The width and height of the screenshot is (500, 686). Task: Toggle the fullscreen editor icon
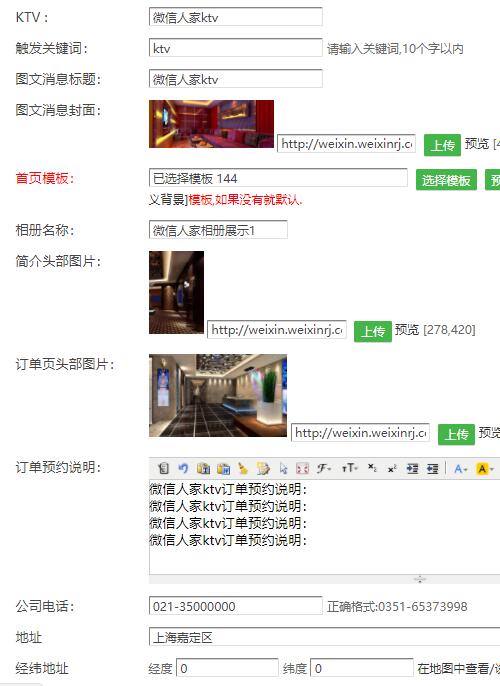pos(302,469)
